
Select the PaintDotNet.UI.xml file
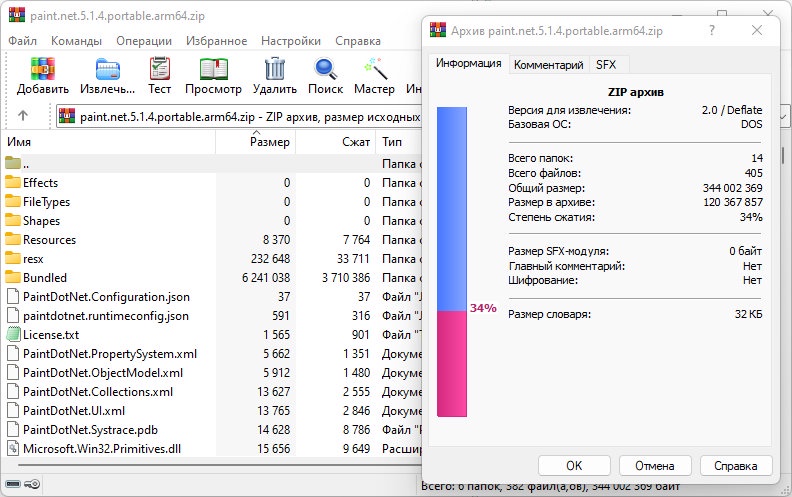74,411
